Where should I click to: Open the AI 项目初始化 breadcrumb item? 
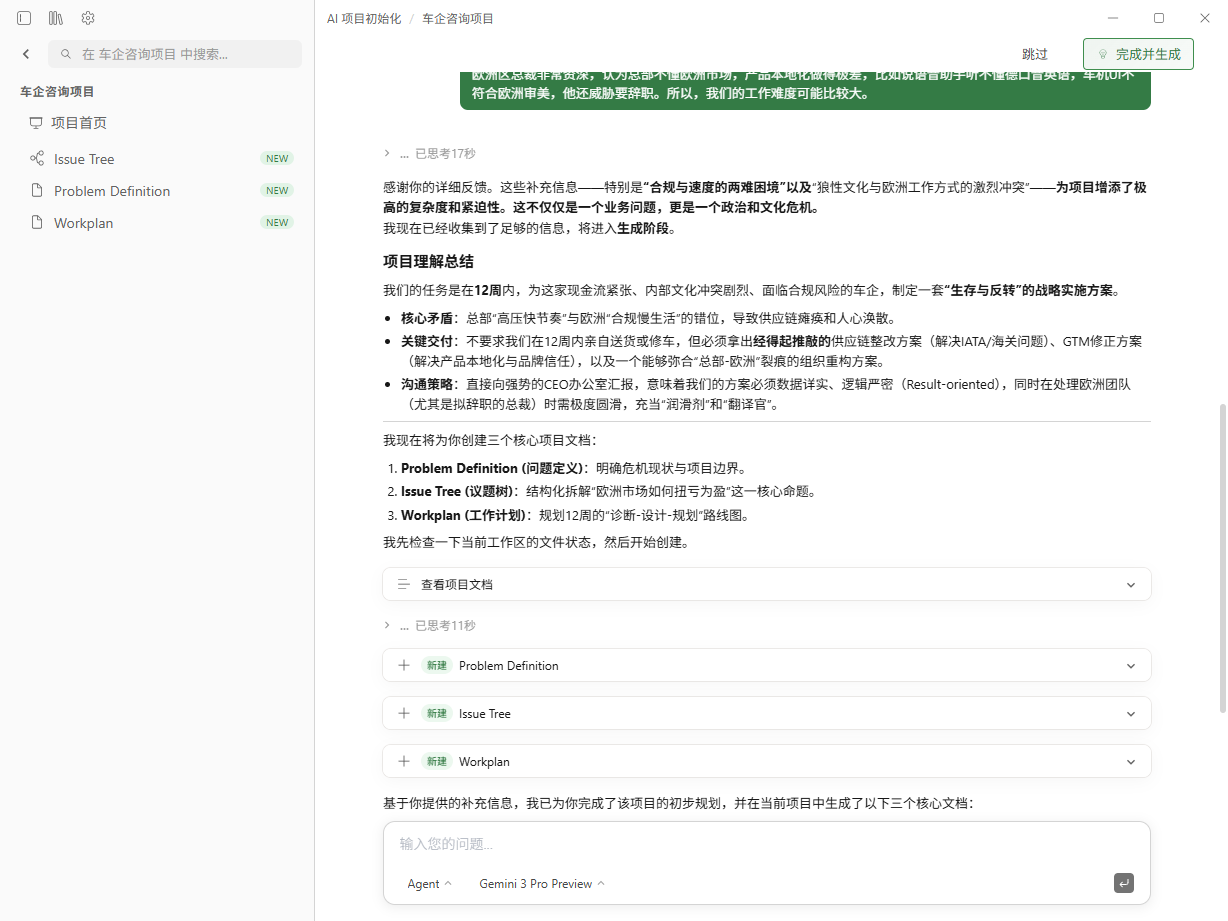click(x=359, y=17)
